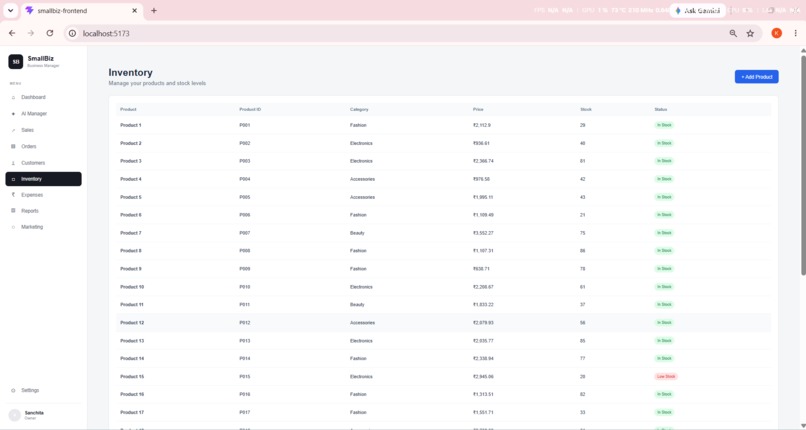Click the Stock column header
This screenshot has height=430, width=806.
[586, 109]
